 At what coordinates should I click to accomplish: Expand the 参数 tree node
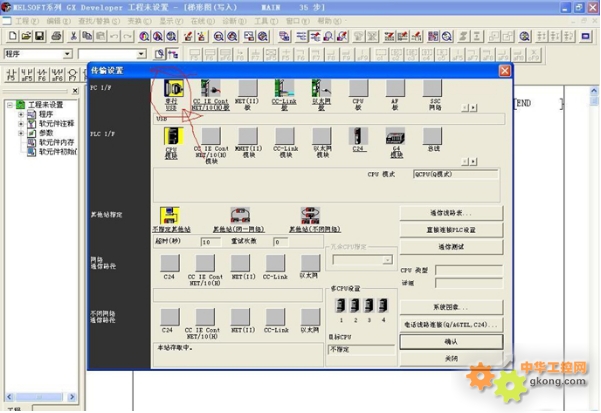[x=21, y=133]
